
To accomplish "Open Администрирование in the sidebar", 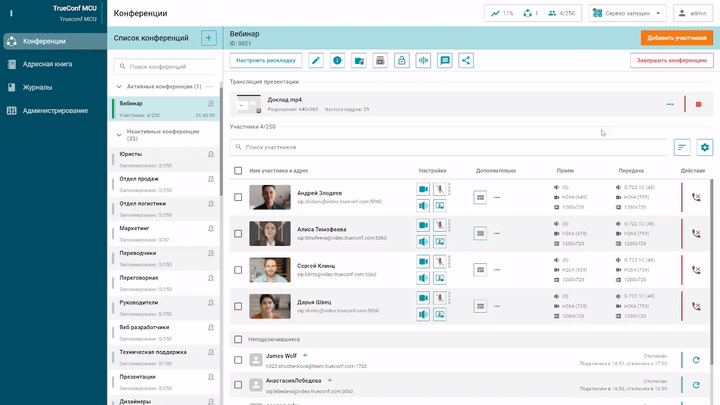I will click(x=54, y=111).
